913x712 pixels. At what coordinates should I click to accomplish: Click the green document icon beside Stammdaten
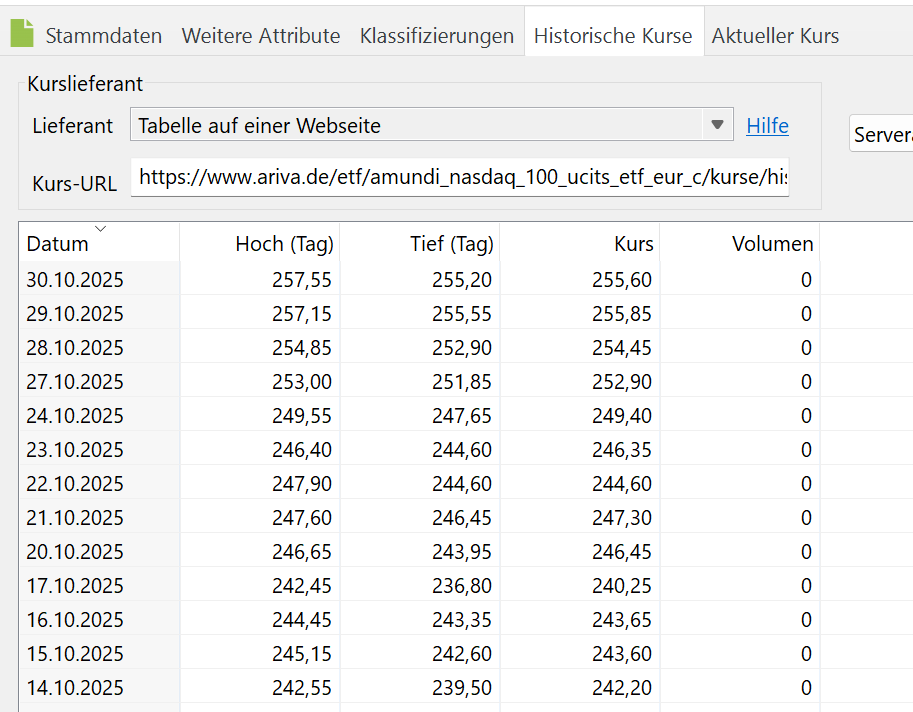(x=21, y=34)
